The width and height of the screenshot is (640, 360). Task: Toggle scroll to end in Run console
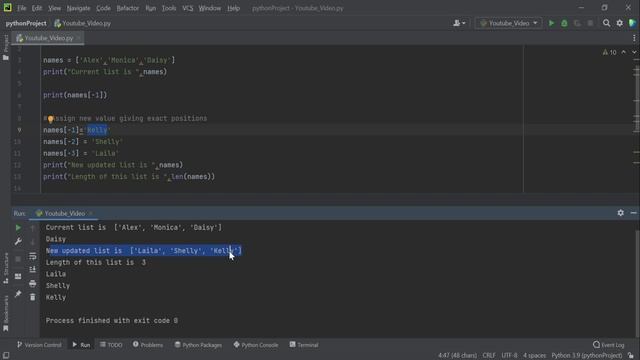[33, 269]
